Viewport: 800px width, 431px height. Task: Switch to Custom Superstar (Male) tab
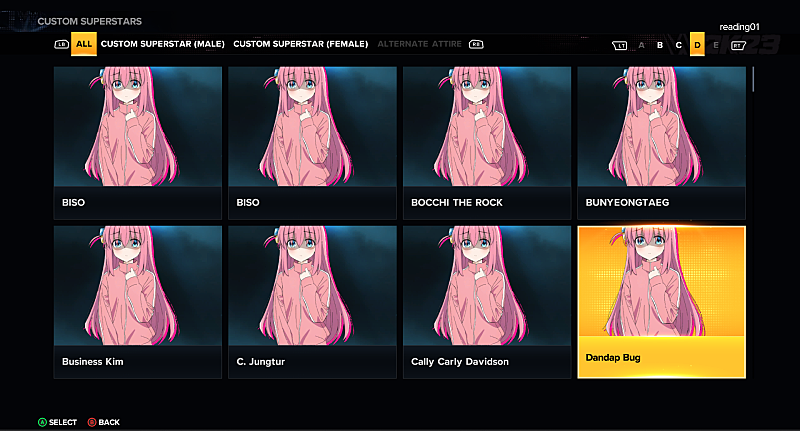click(x=163, y=44)
